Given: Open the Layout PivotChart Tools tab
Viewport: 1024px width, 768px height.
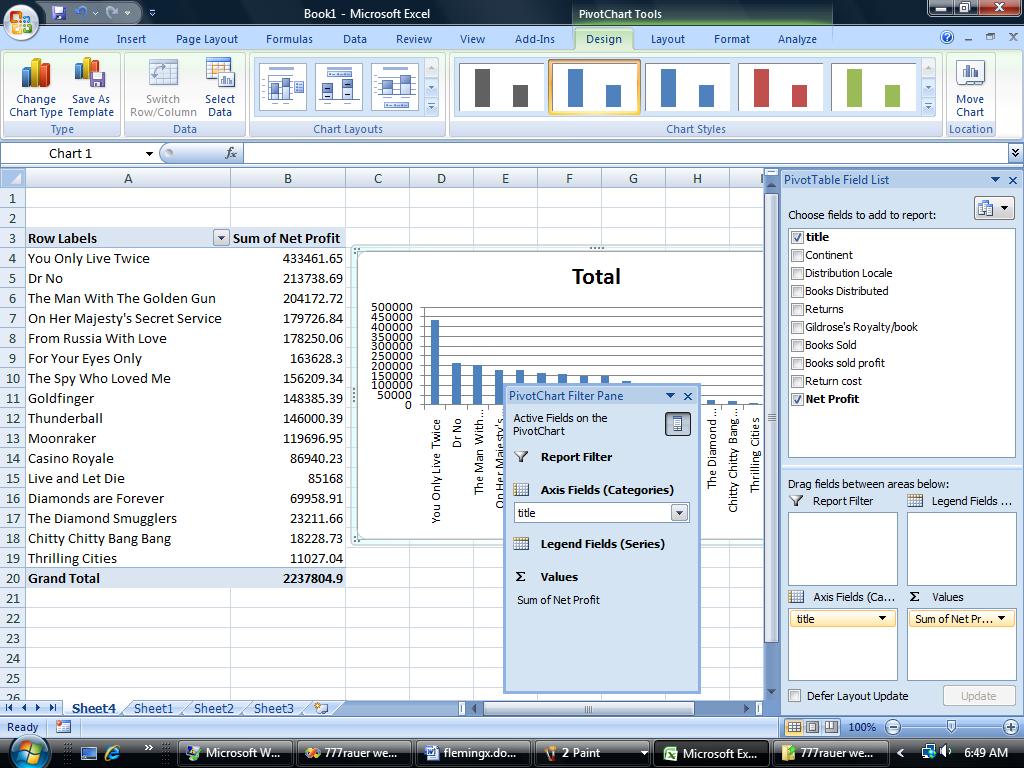Looking at the screenshot, I should 667,39.
